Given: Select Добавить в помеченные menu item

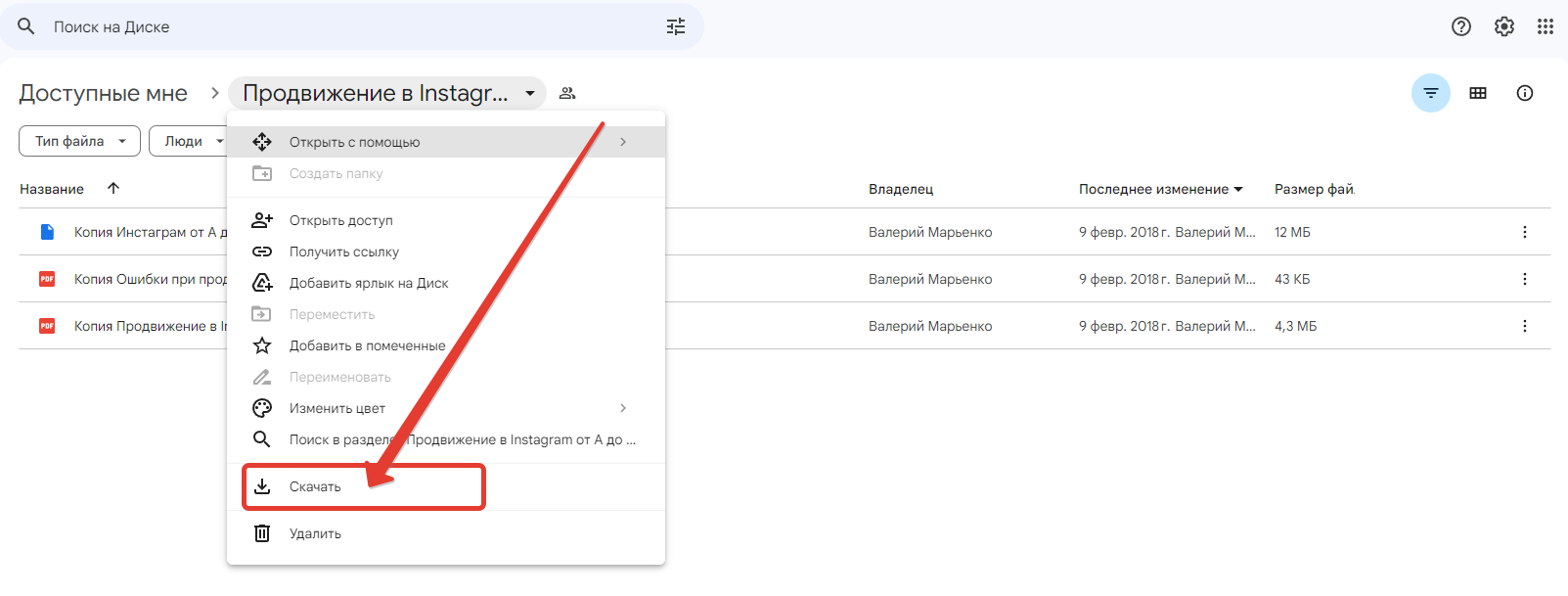Looking at the screenshot, I should 446,345.
